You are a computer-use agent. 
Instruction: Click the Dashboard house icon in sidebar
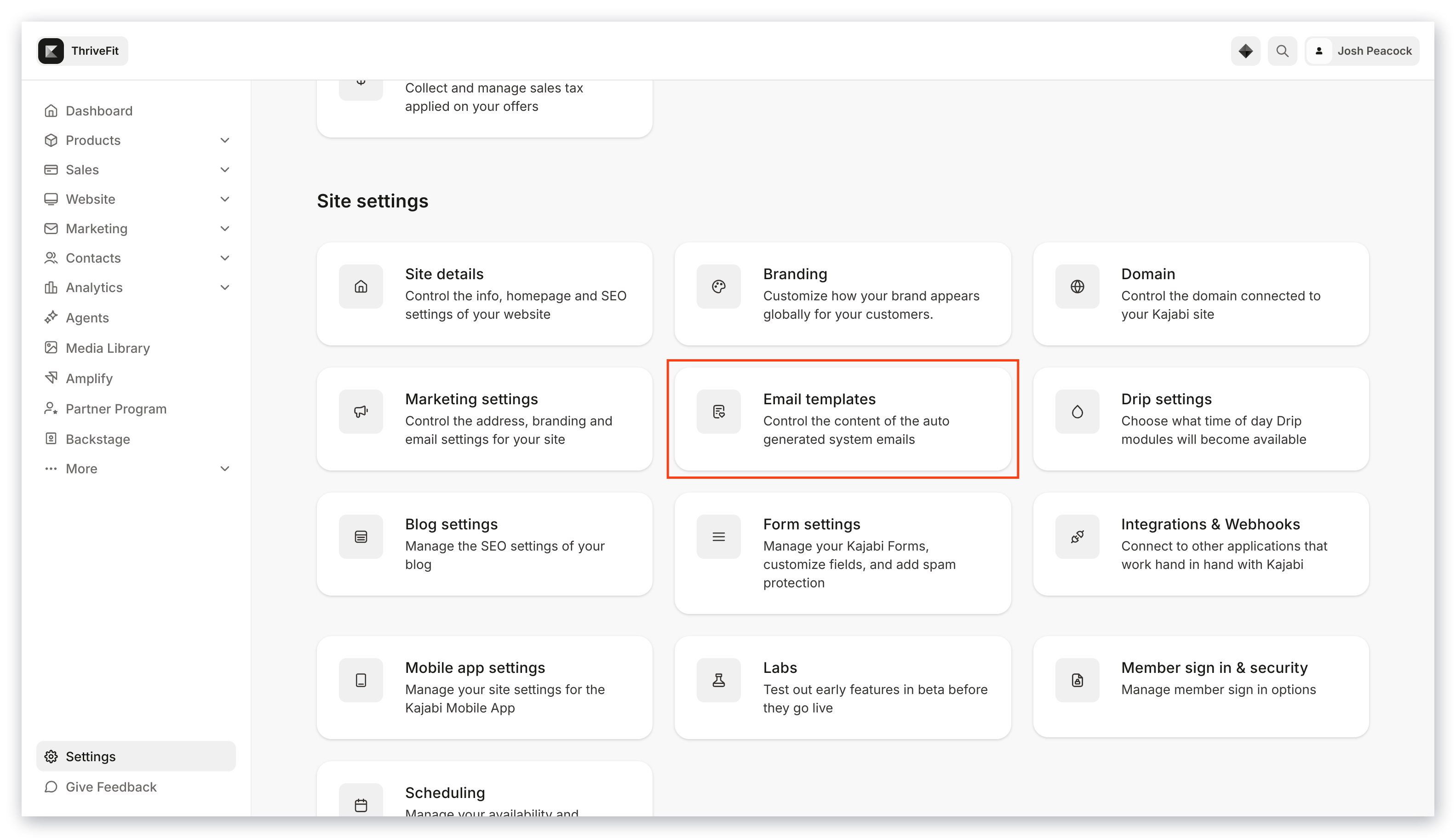51,110
